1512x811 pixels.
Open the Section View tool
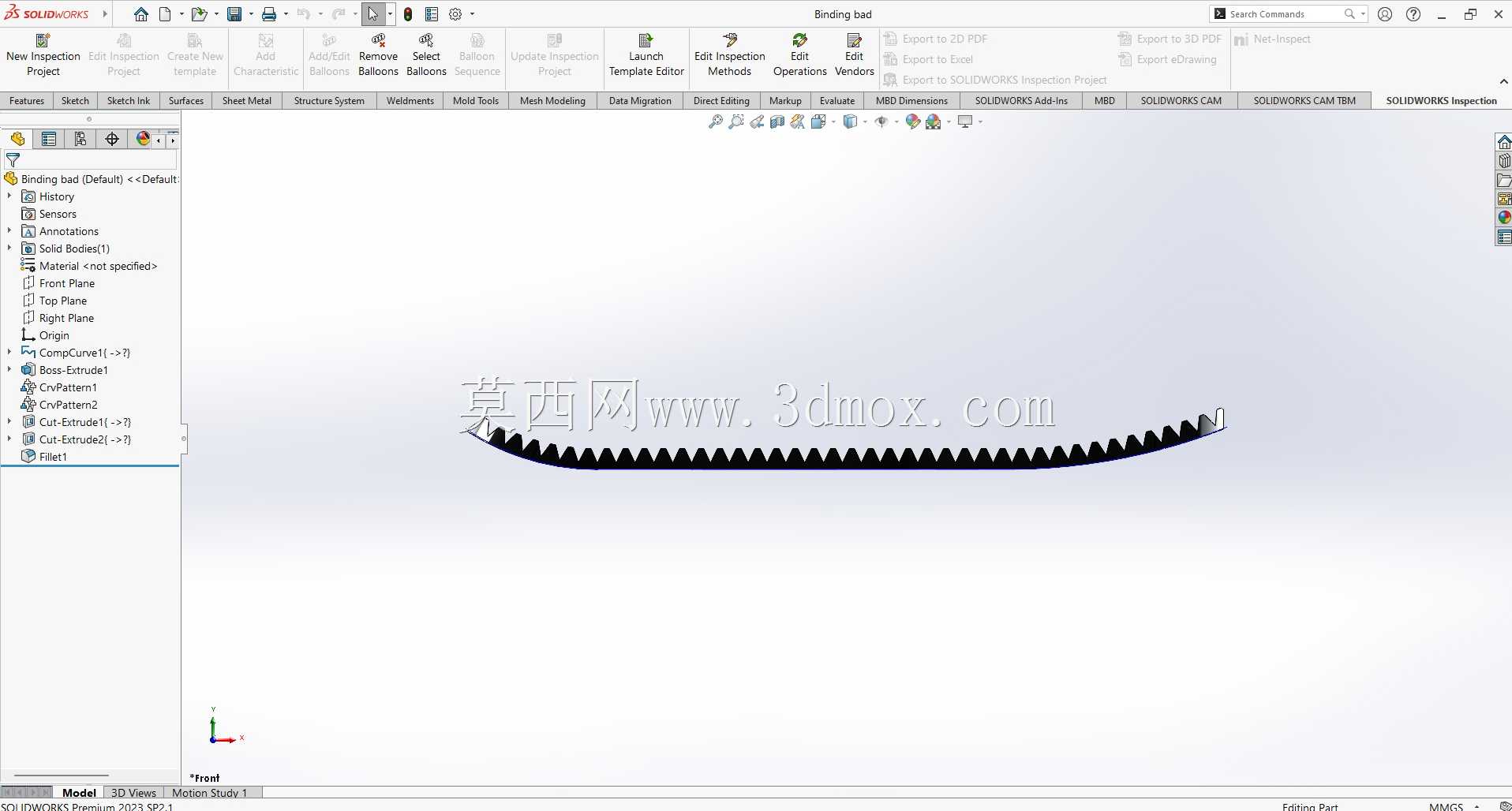(x=777, y=121)
